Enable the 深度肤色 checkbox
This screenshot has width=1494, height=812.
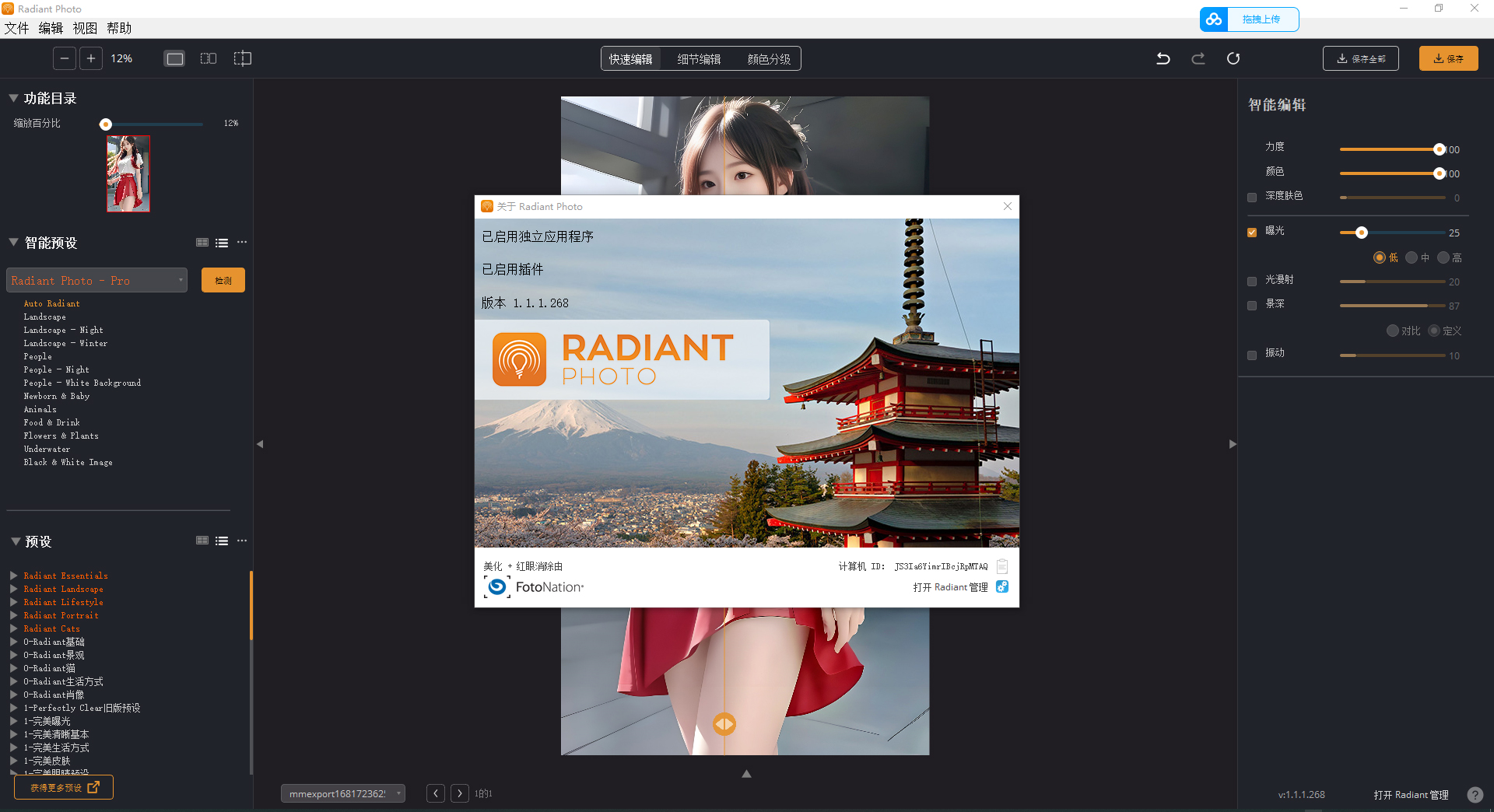1252,198
